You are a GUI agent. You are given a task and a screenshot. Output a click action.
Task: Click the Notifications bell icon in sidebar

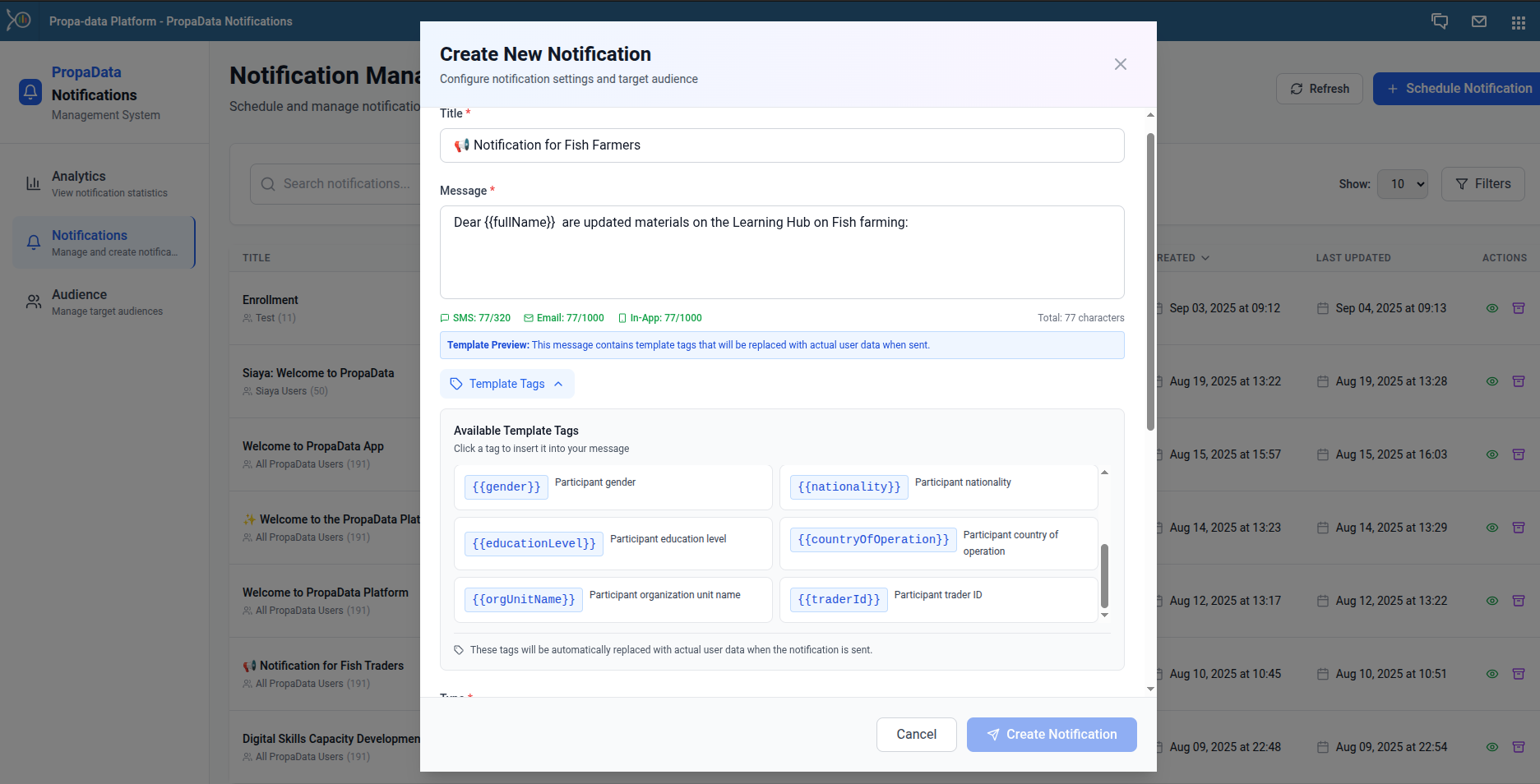click(33, 242)
